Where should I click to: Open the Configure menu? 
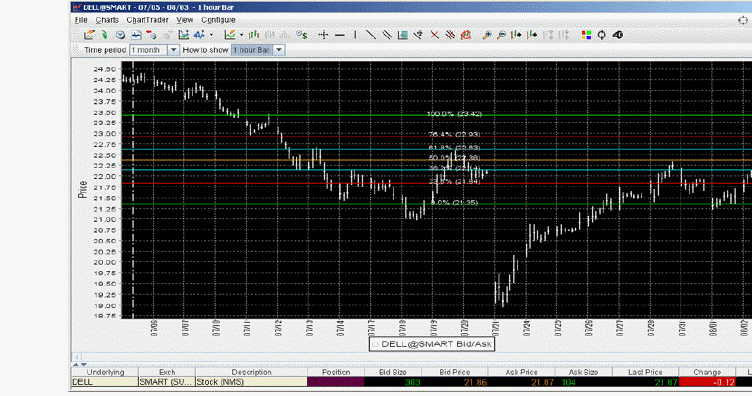(x=218, y=20)
